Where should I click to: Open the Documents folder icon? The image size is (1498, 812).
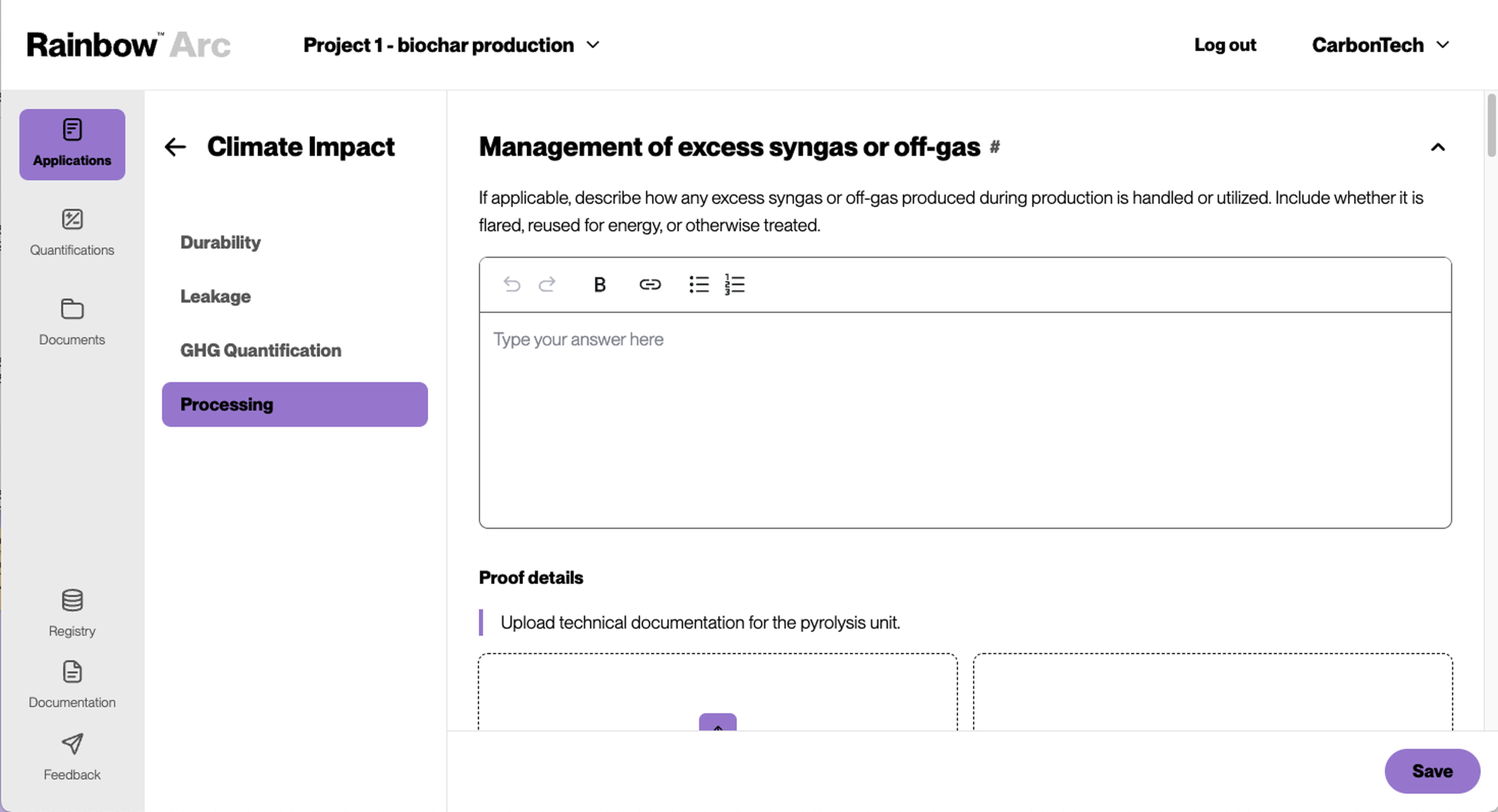click(x=71, y=308)
